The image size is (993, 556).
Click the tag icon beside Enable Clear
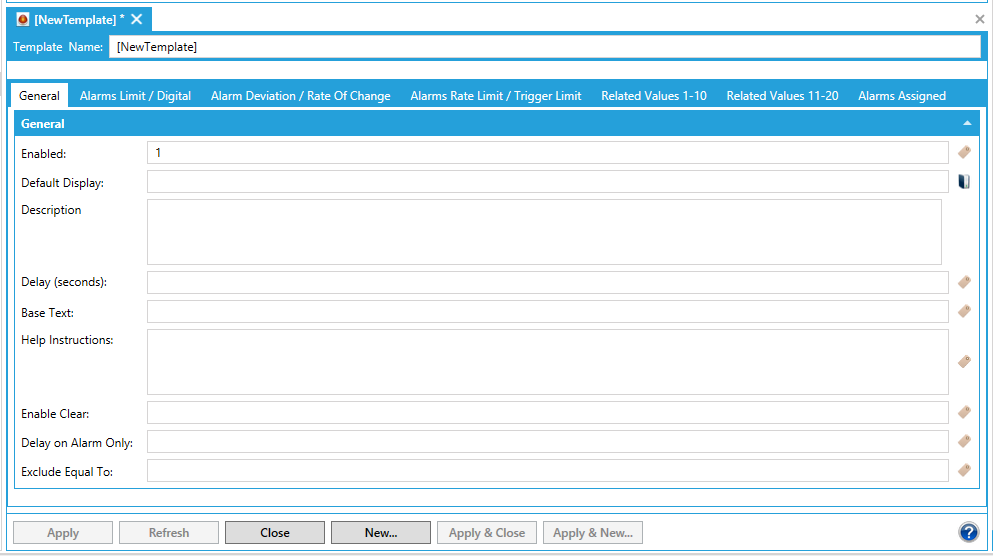click(x=964, y=412)
